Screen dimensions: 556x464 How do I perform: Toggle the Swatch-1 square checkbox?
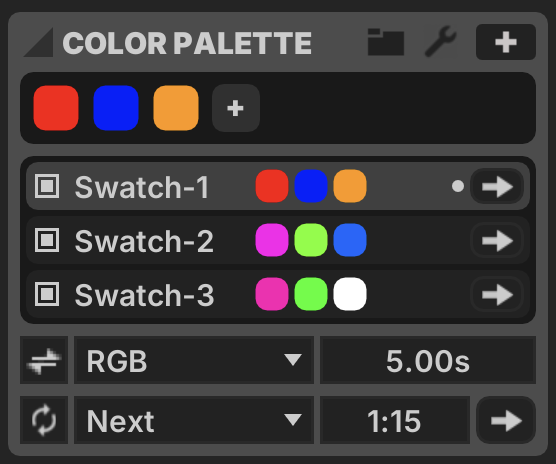point(47,186)
